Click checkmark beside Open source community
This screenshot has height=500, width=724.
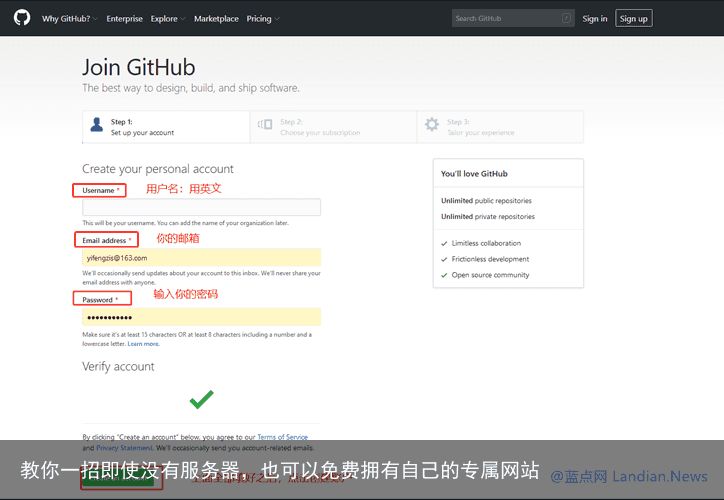tap(444, 275)
